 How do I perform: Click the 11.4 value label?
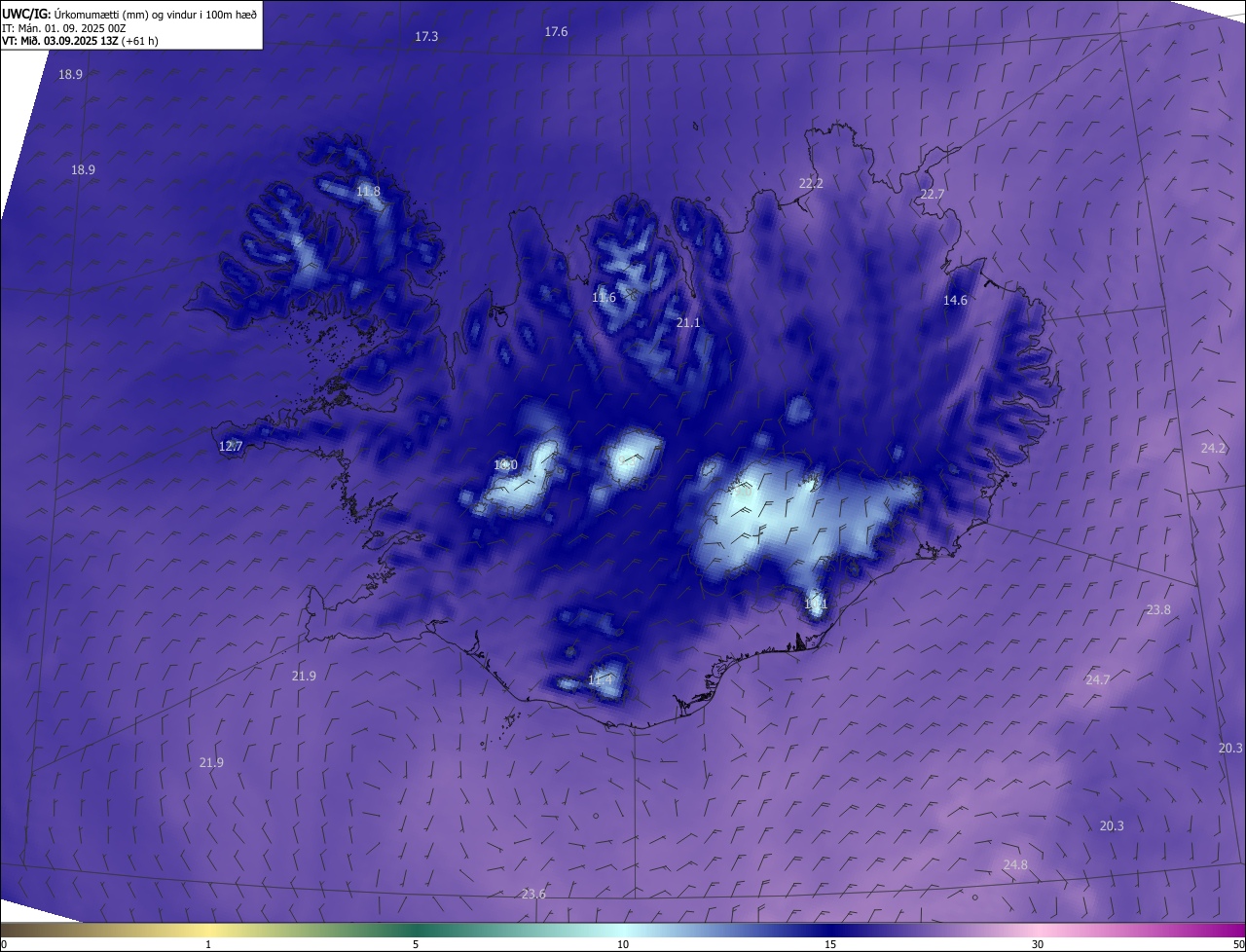[x=601, y=680]
